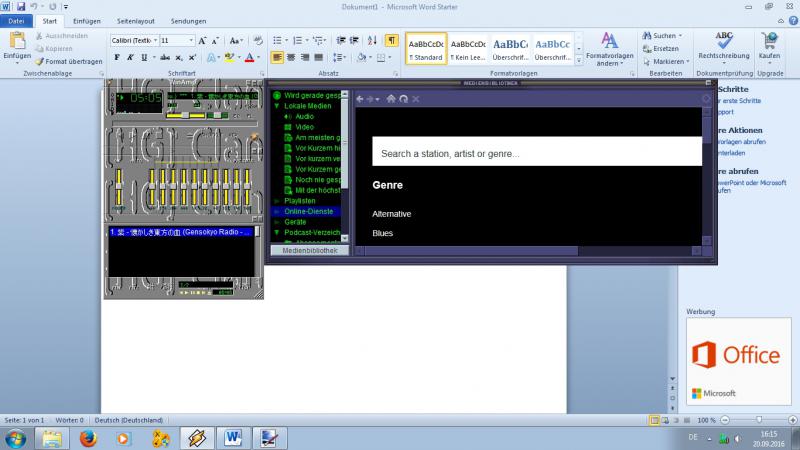Apply underline formatting (U) in Word
This screenshot has width=800, height=450.
(x=144, y=58)
